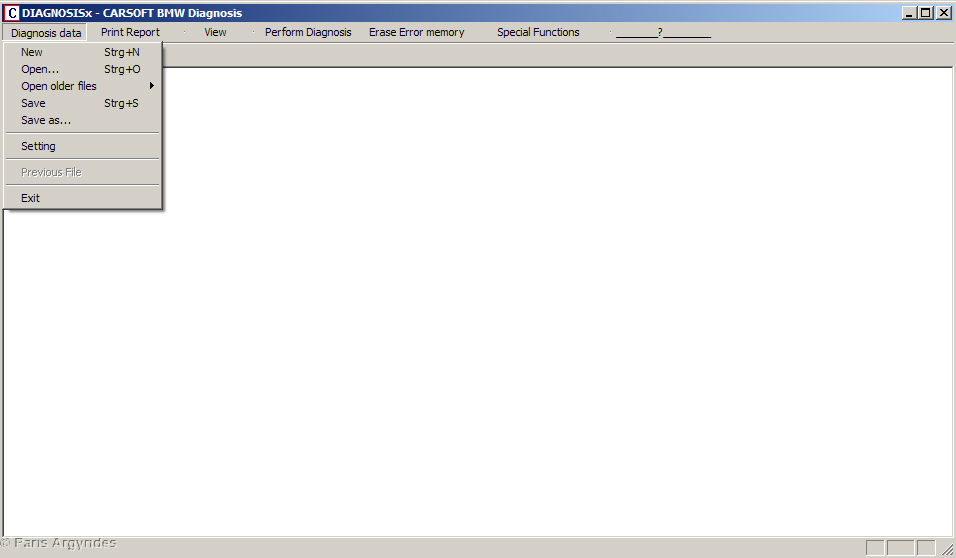Open the View menu
The width and height of the screenshot is (956, 558).
tap(215, 32)
